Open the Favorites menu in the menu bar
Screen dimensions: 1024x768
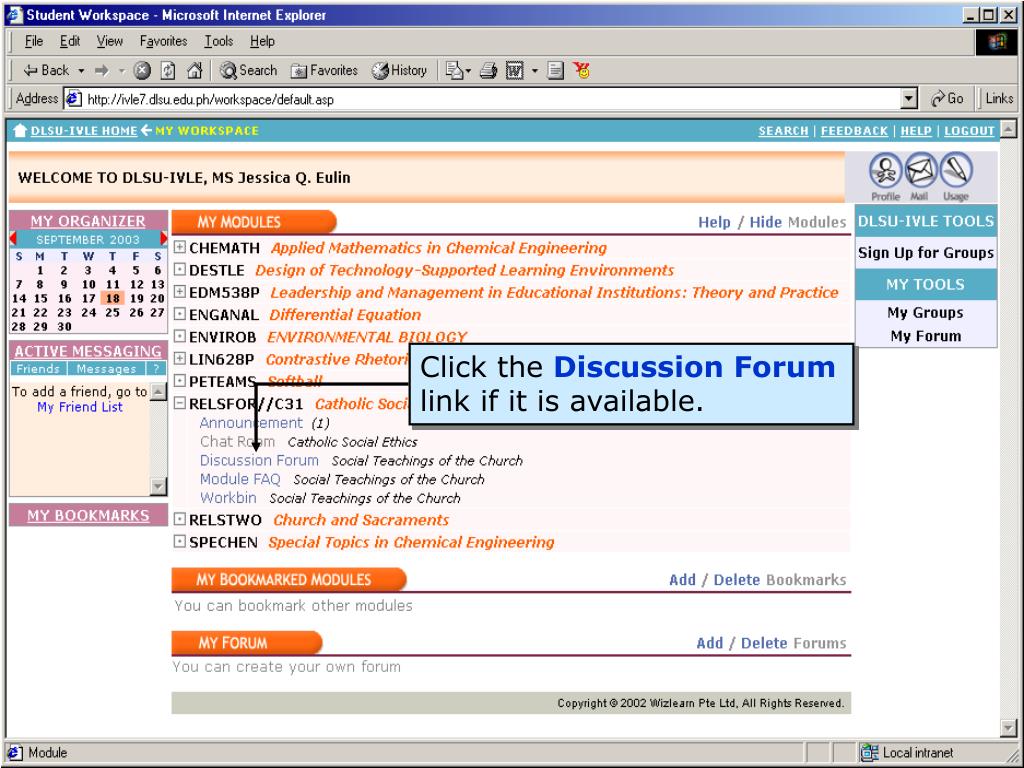[163, 42]
